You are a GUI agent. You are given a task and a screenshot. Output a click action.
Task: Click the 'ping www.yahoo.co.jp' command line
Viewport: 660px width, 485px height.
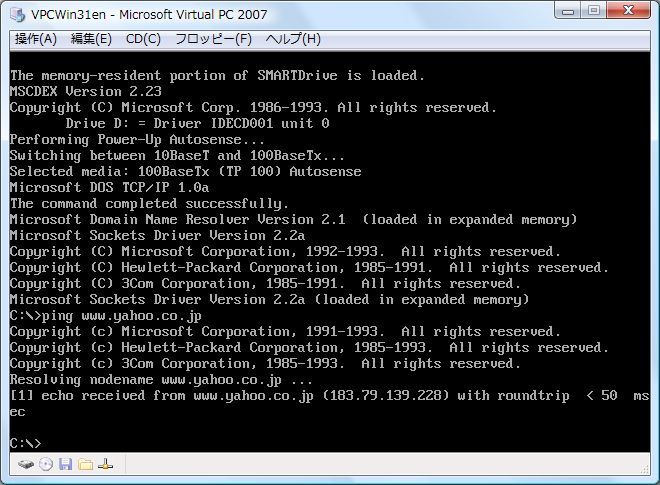pyautogui.click(x=106, y=316)
